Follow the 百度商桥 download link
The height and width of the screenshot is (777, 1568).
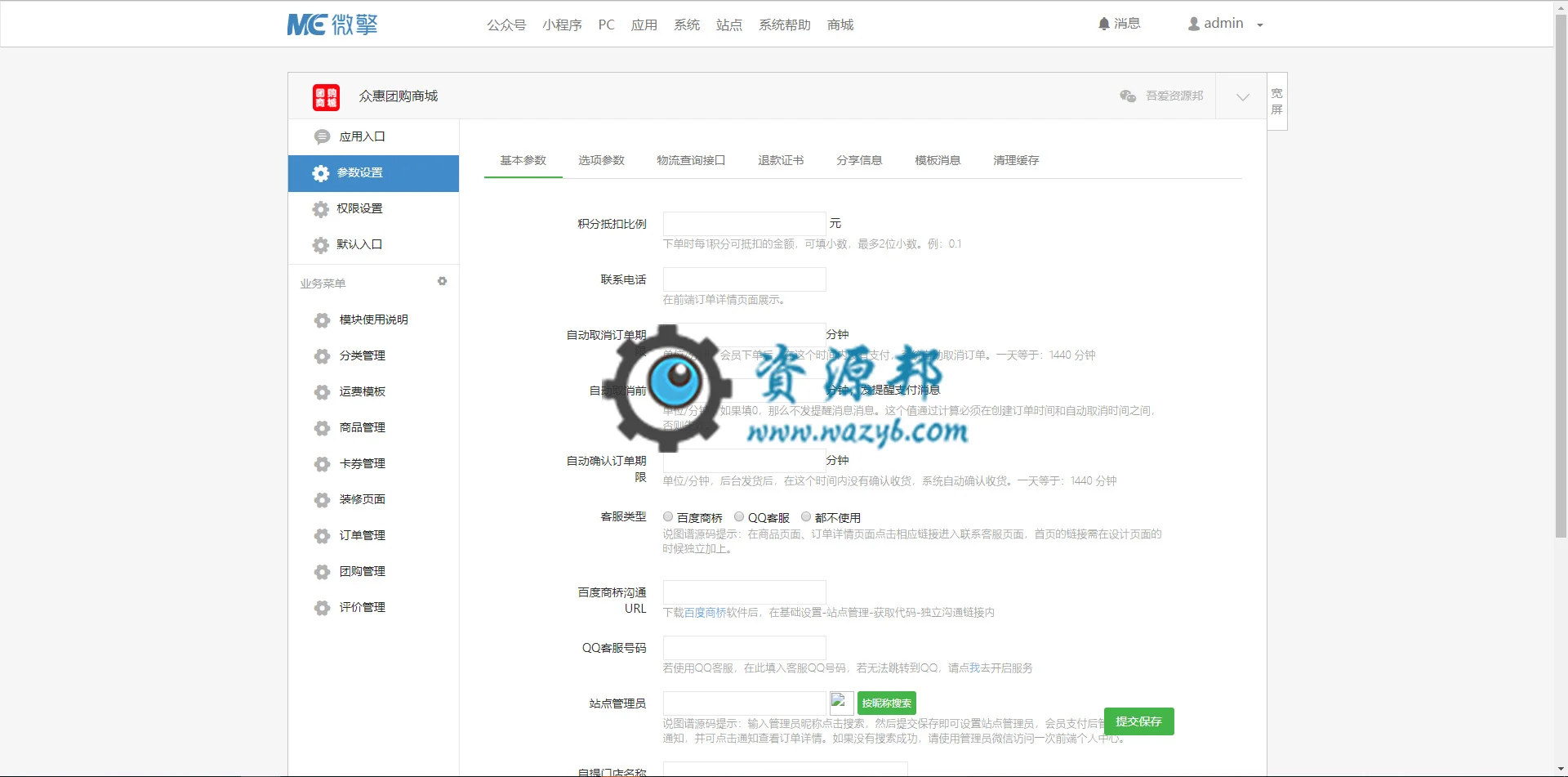click(705, 613)
